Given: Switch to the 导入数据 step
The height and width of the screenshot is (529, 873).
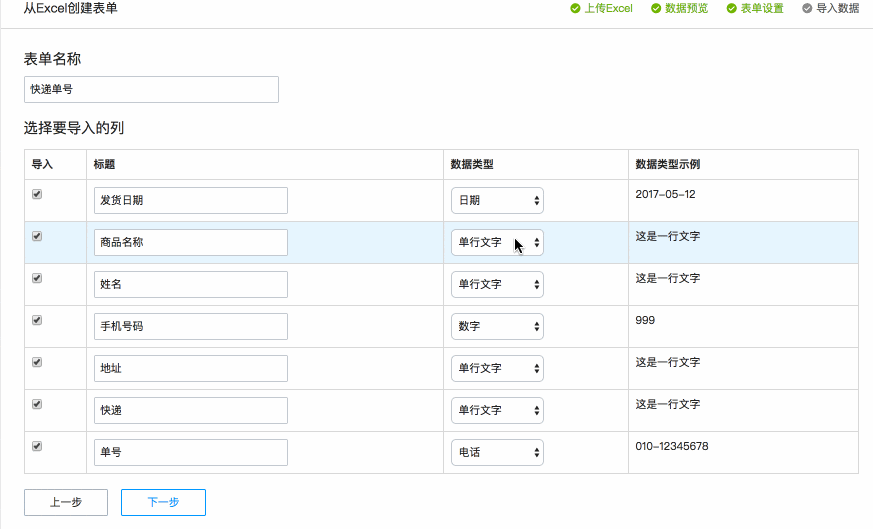Looking at the screenshot, I should [x=837, y=9].
